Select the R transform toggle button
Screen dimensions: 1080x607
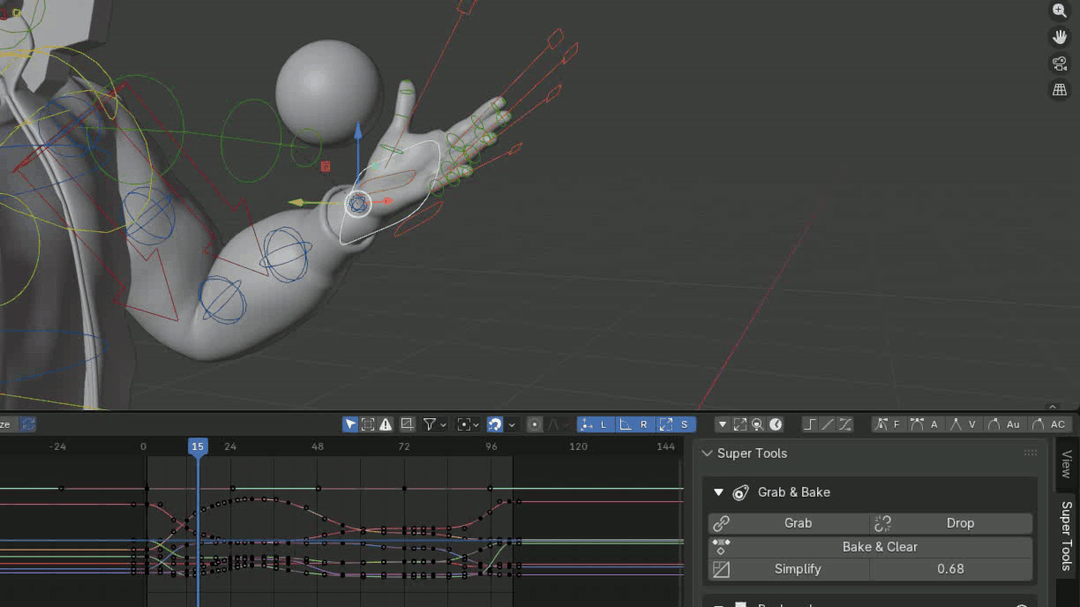click(634, 424)
